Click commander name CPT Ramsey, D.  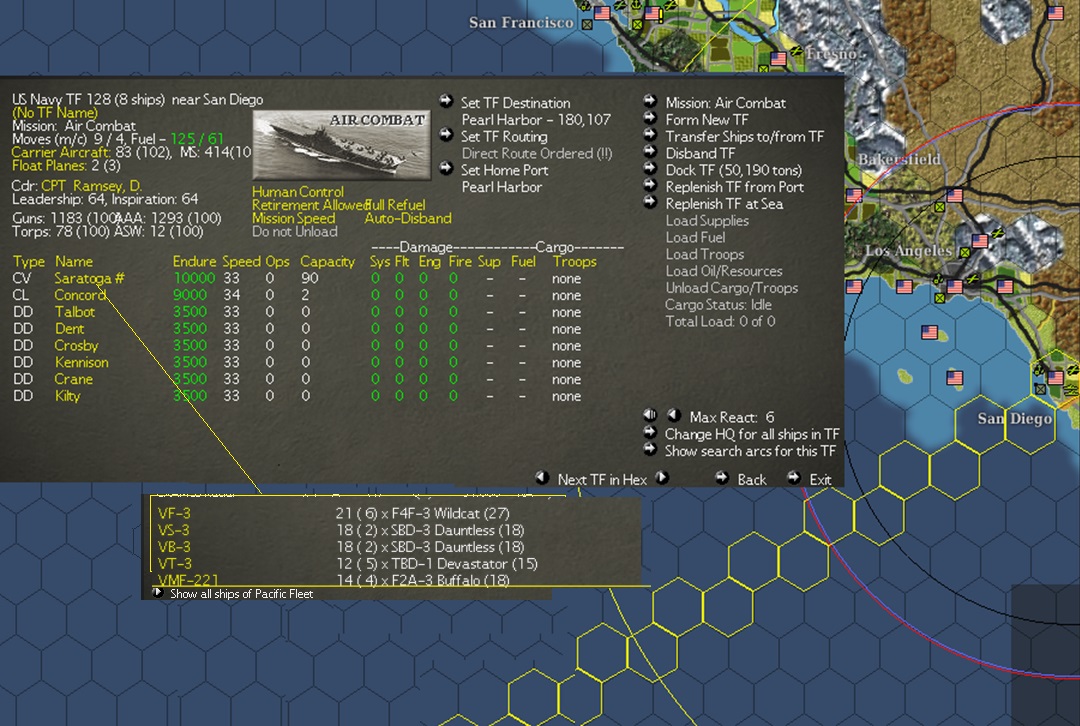[92, 186]
